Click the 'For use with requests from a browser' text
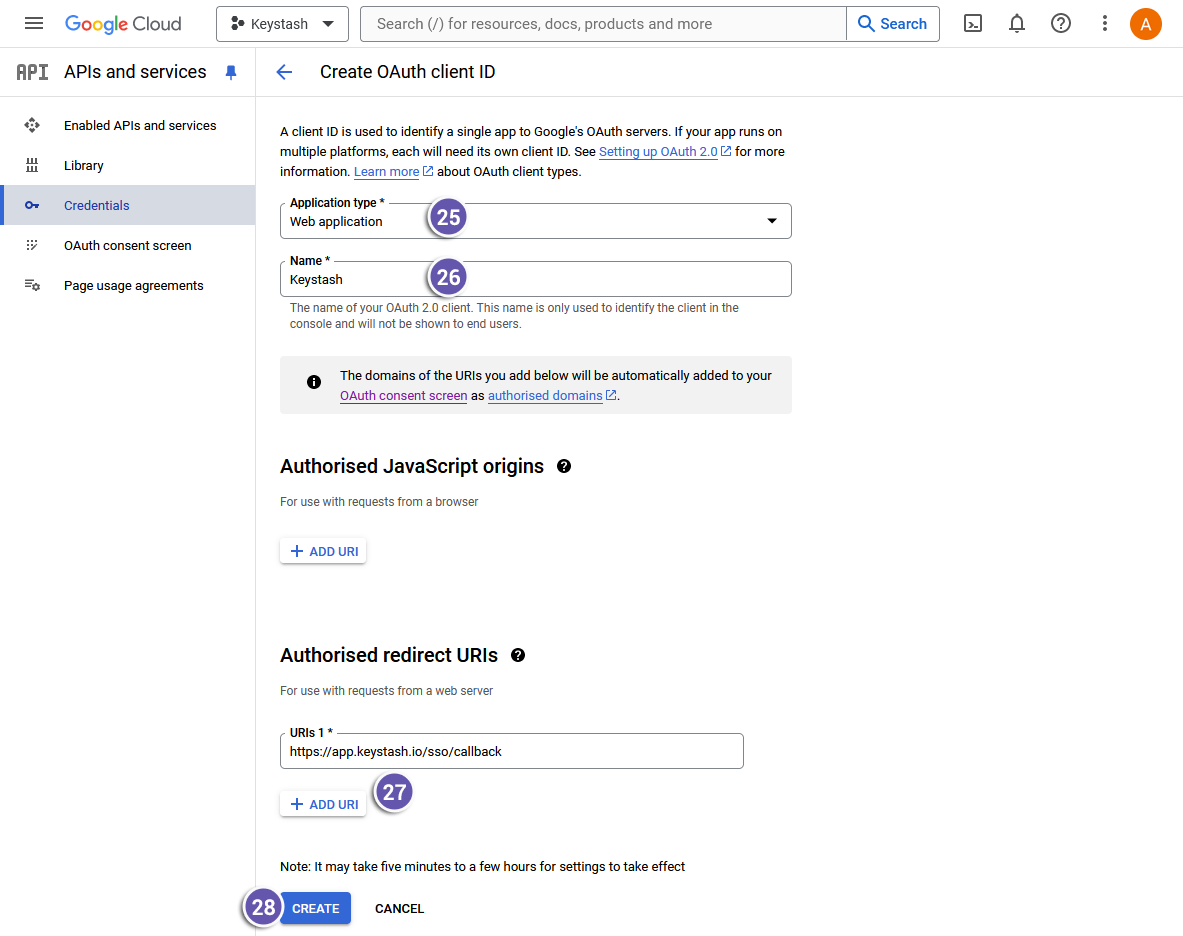 pos(379,502)
